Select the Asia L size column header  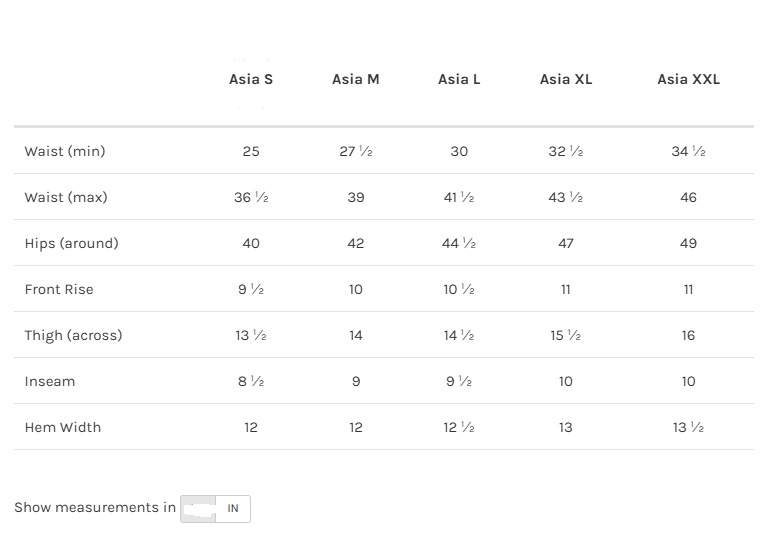[459, 79]
